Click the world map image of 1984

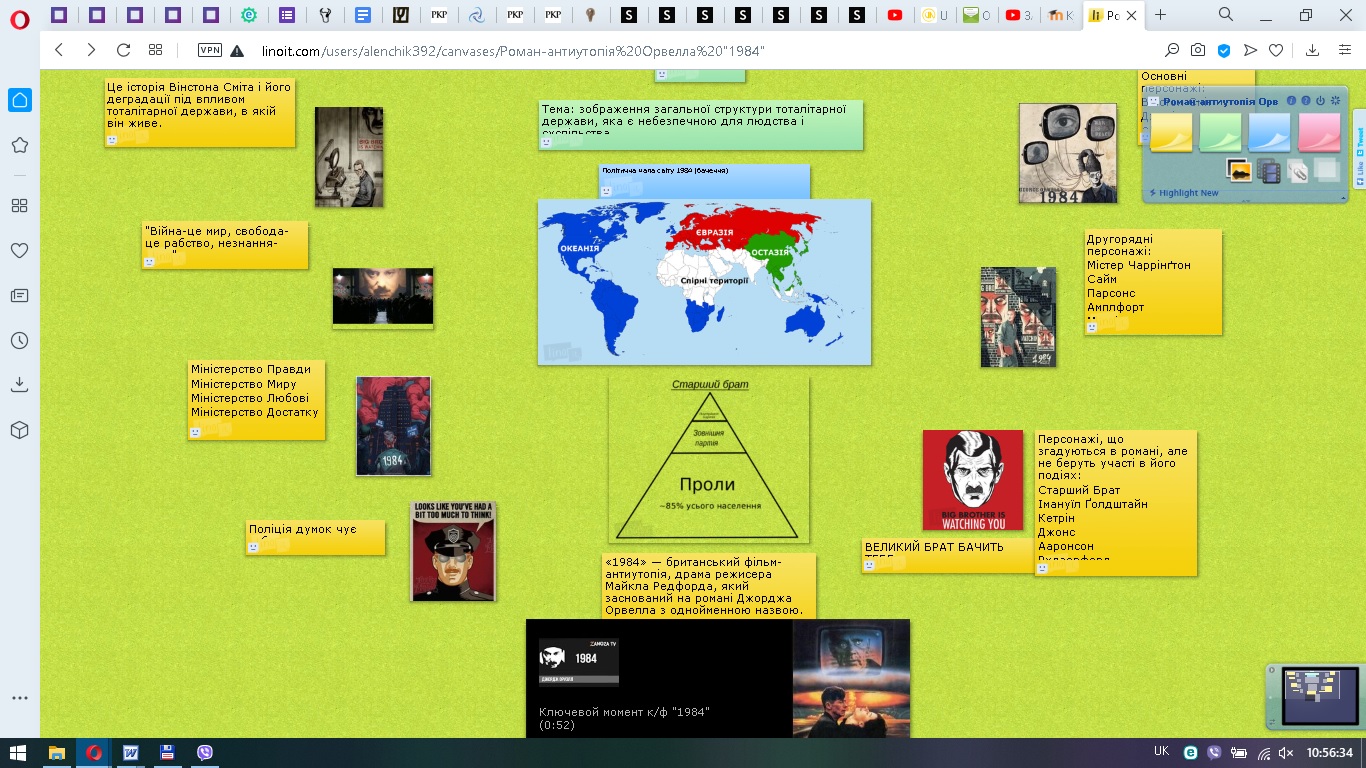pos(704,282)
